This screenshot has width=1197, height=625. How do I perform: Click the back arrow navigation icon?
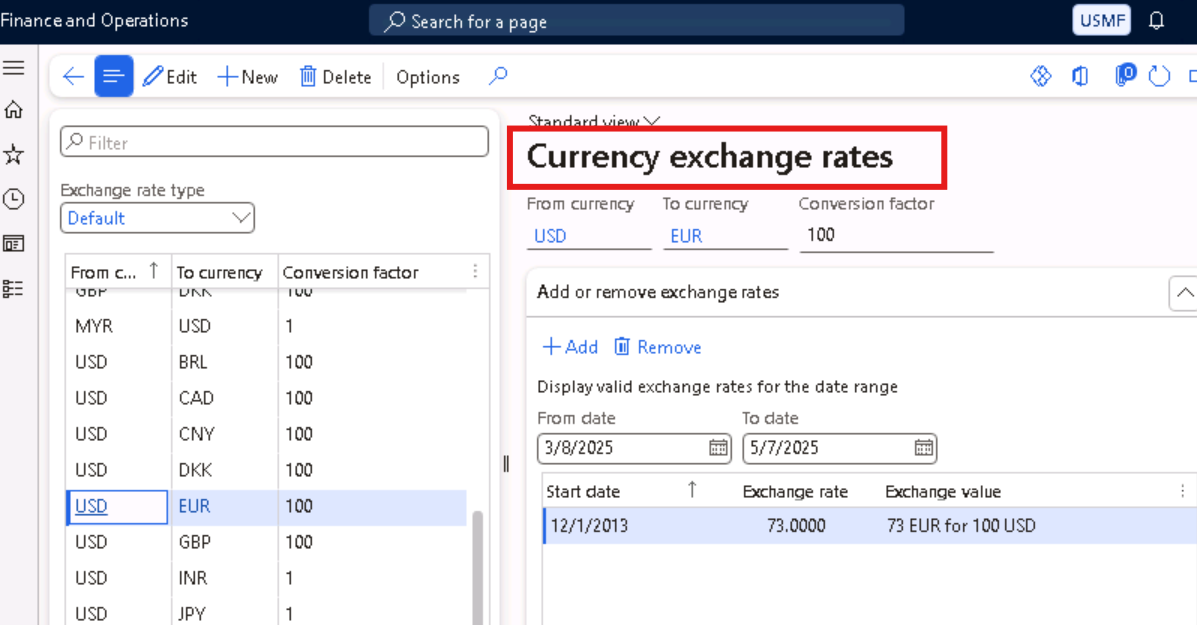72,76
